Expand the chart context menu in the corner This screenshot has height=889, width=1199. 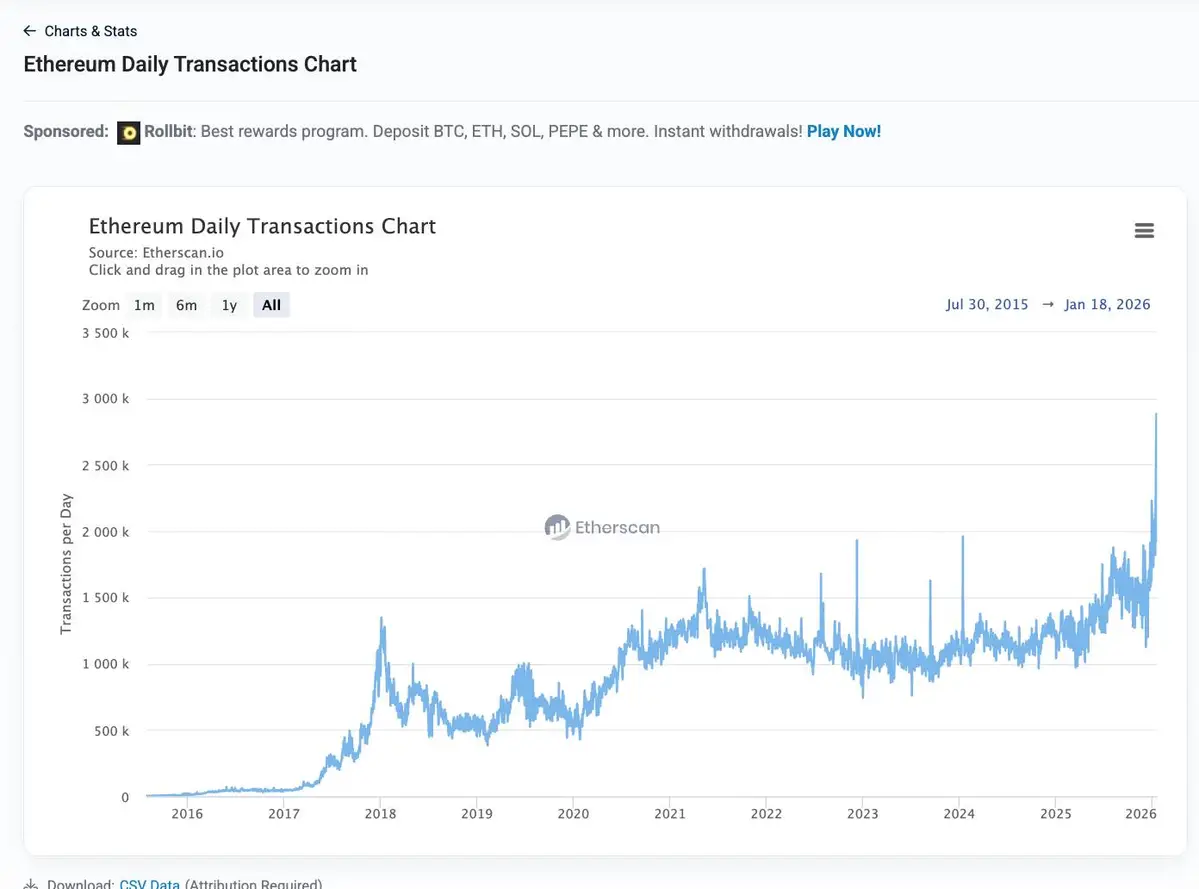(1144, 230)
